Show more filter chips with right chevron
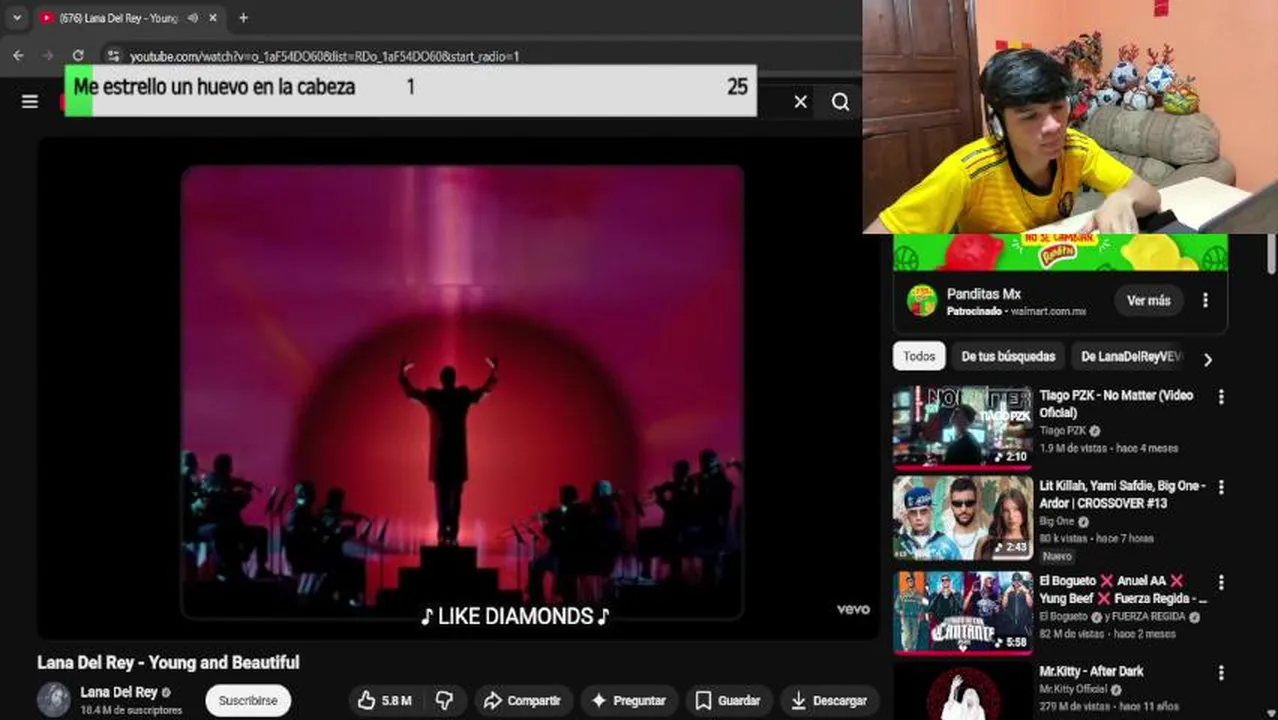 pyautogui.click(x=1207, y=359)
